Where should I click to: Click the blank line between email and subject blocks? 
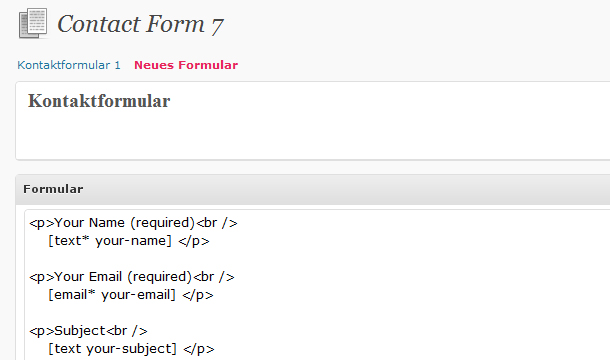[x=311, y=313]
